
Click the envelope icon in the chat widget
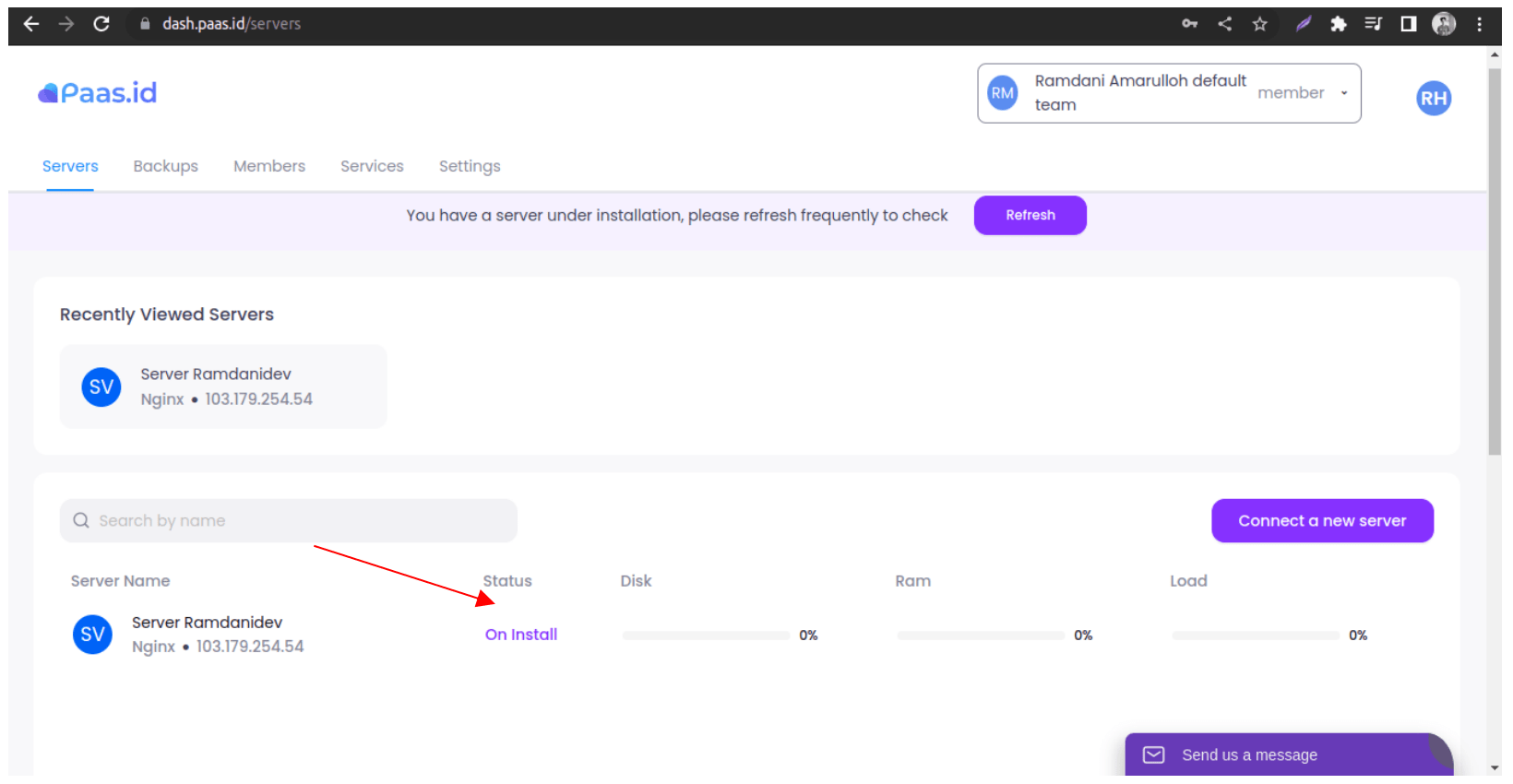[x=1154, y=755]
